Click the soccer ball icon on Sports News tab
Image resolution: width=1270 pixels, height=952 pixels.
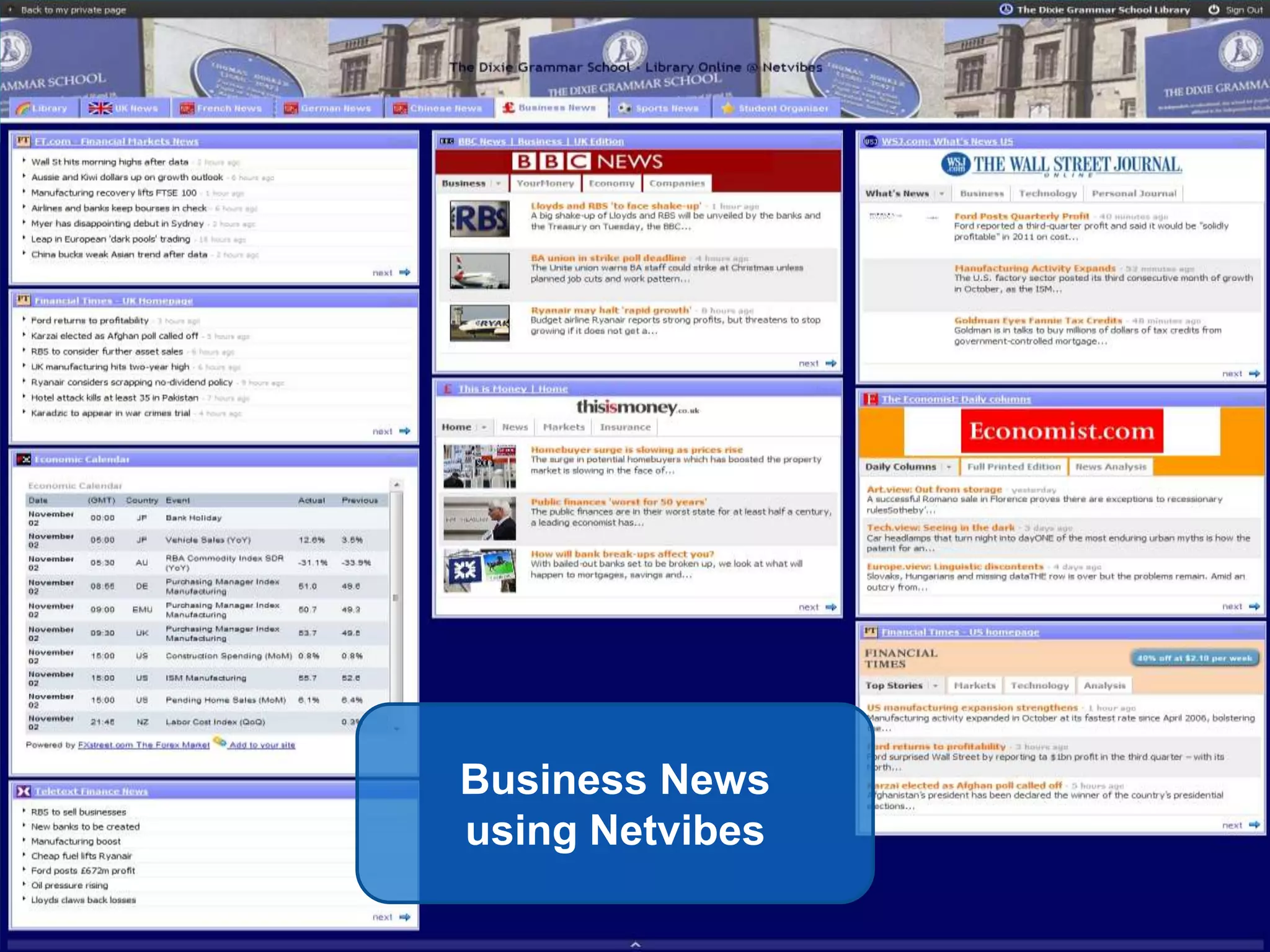pyautogui.click(x=624, y=108)
